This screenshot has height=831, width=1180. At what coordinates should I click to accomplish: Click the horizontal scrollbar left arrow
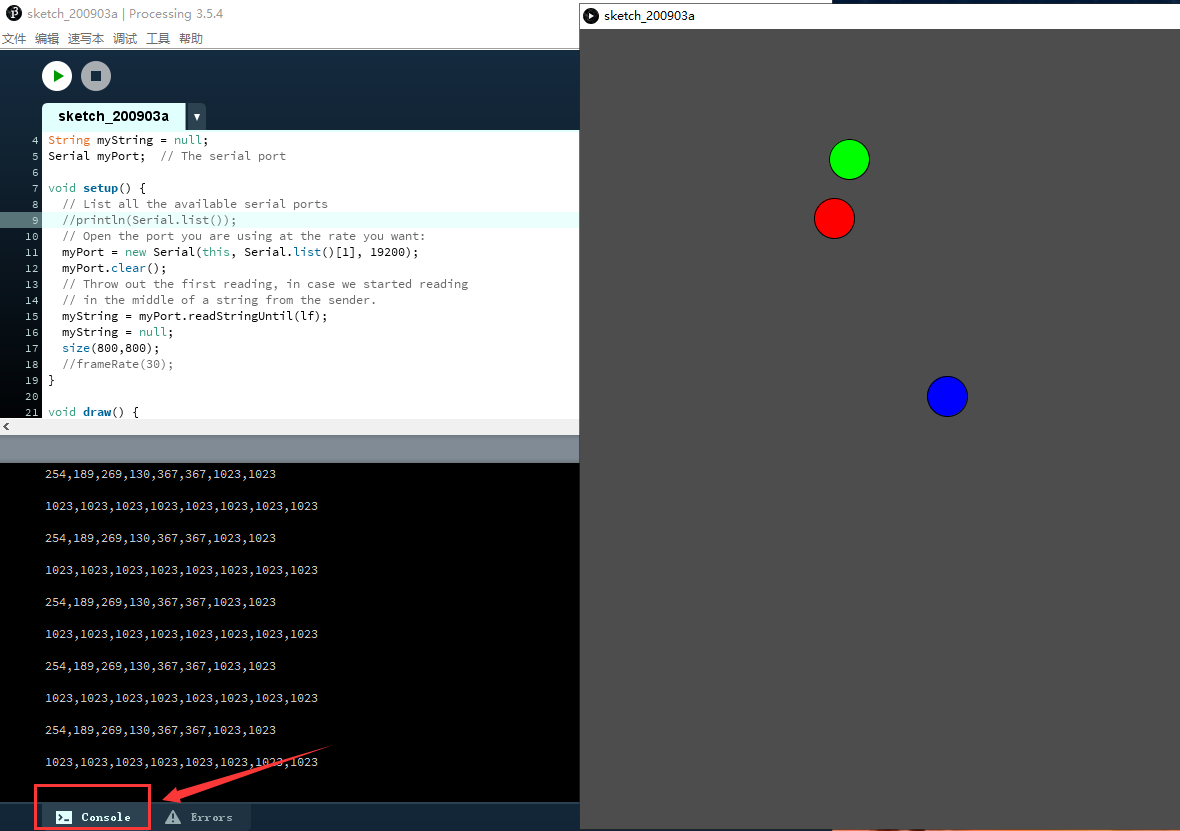tap(6, 427)
